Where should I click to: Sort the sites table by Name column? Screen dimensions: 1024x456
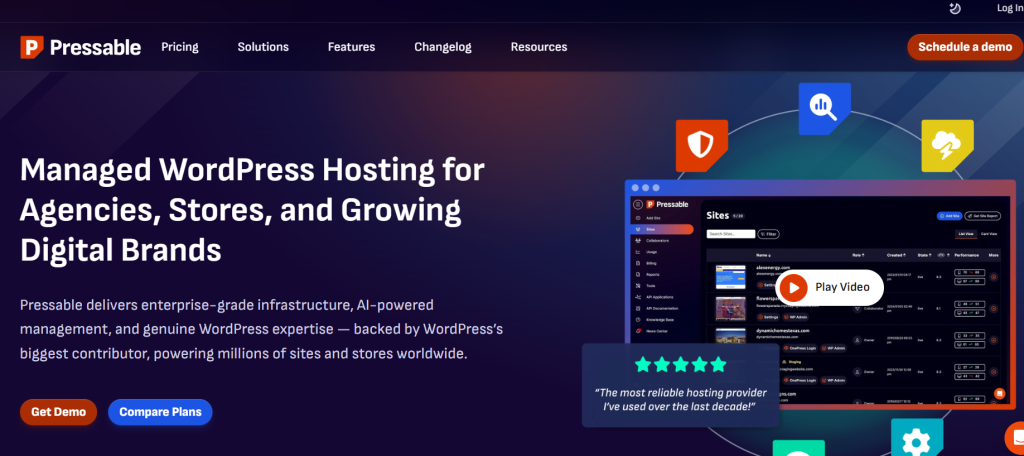coord(763,255)
